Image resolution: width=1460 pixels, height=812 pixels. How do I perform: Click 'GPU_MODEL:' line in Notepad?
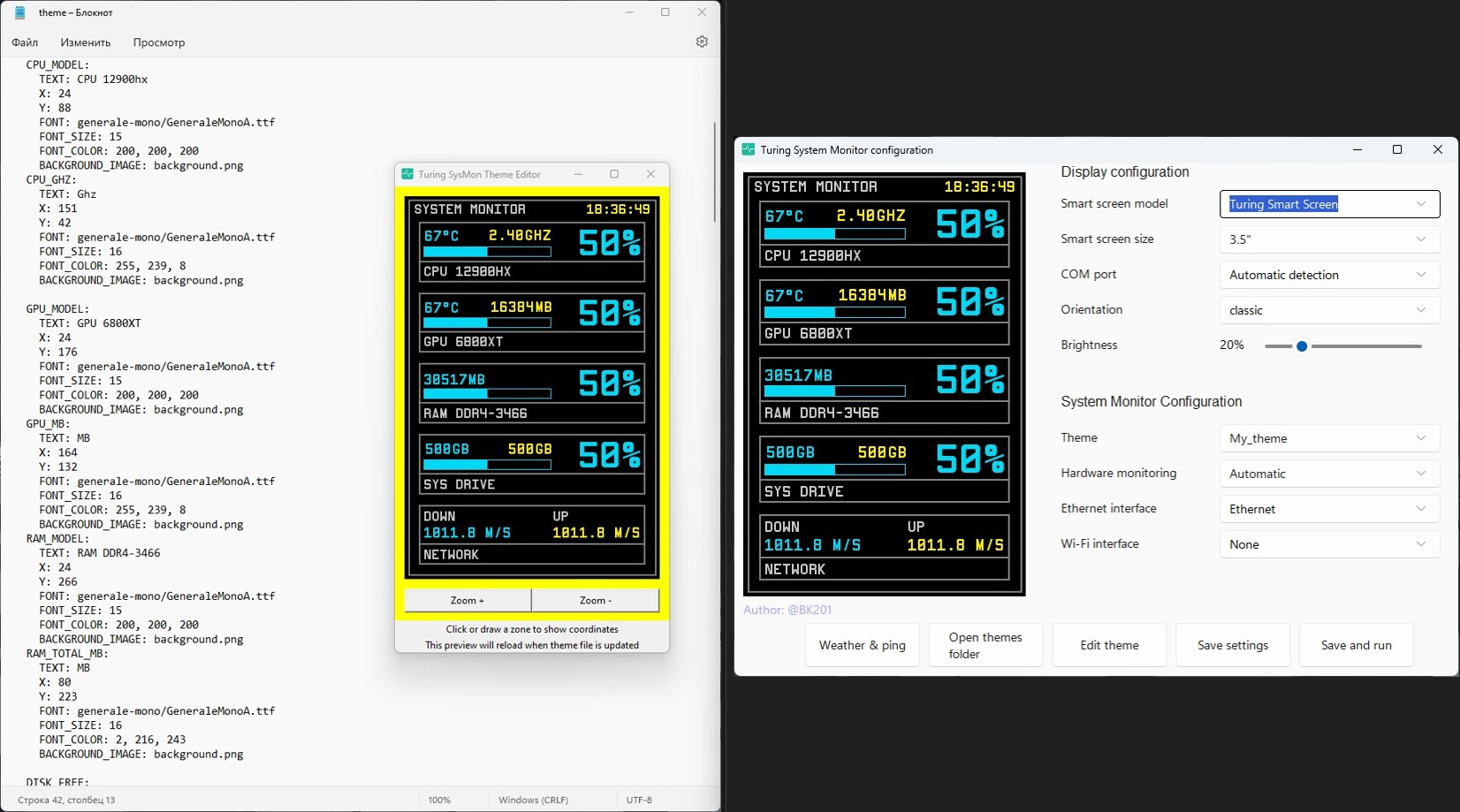click(x=58, y=308)
